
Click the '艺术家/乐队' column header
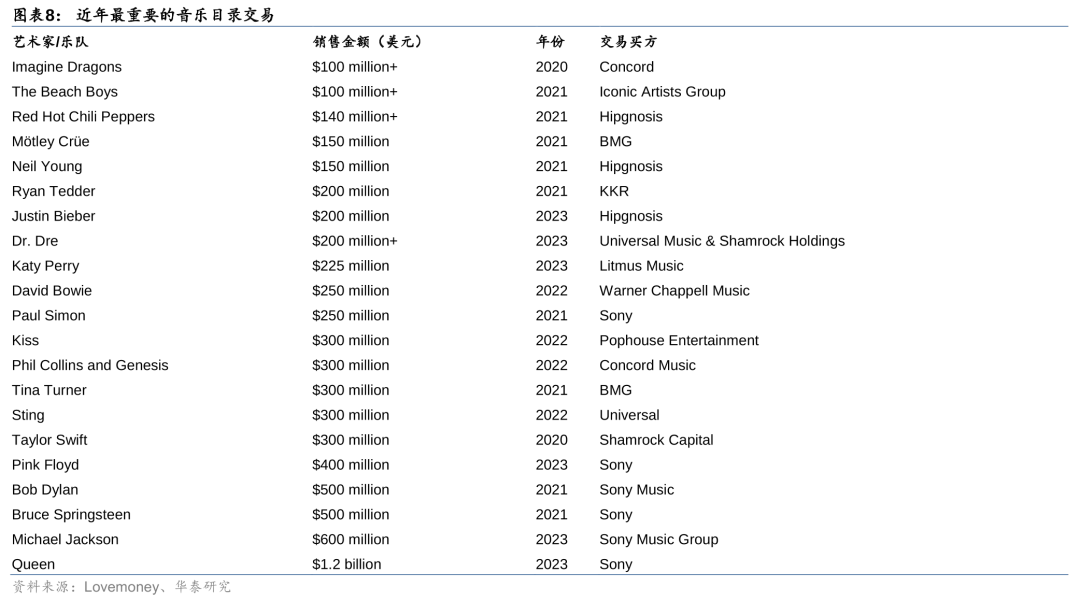[x=50, y=42]
